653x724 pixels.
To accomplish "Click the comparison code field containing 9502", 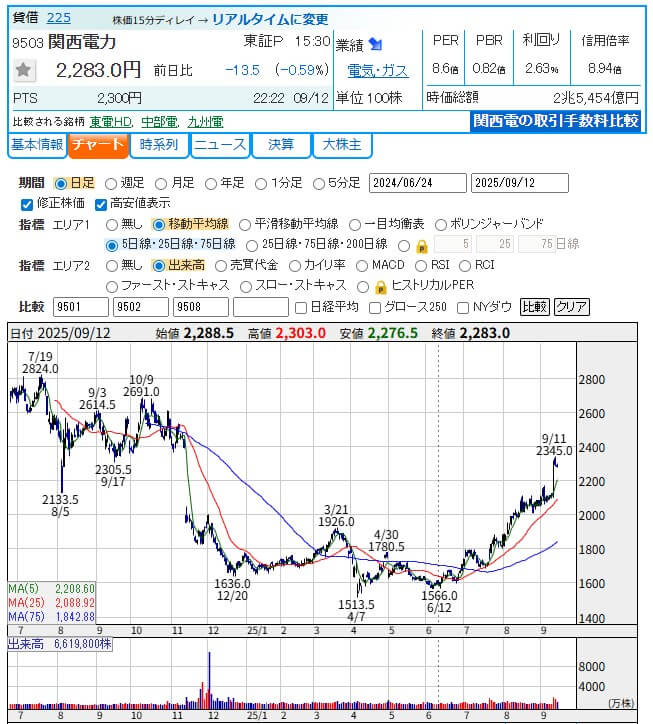I will pos(141,307).
